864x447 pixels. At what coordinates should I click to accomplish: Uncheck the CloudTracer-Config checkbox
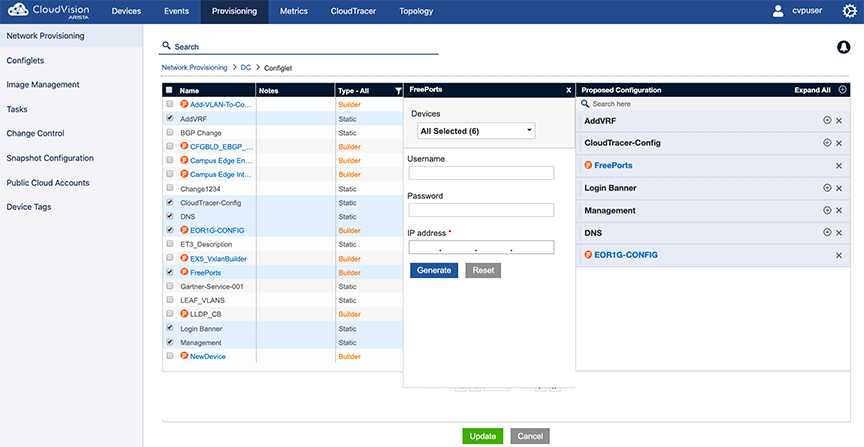point(169,202)
